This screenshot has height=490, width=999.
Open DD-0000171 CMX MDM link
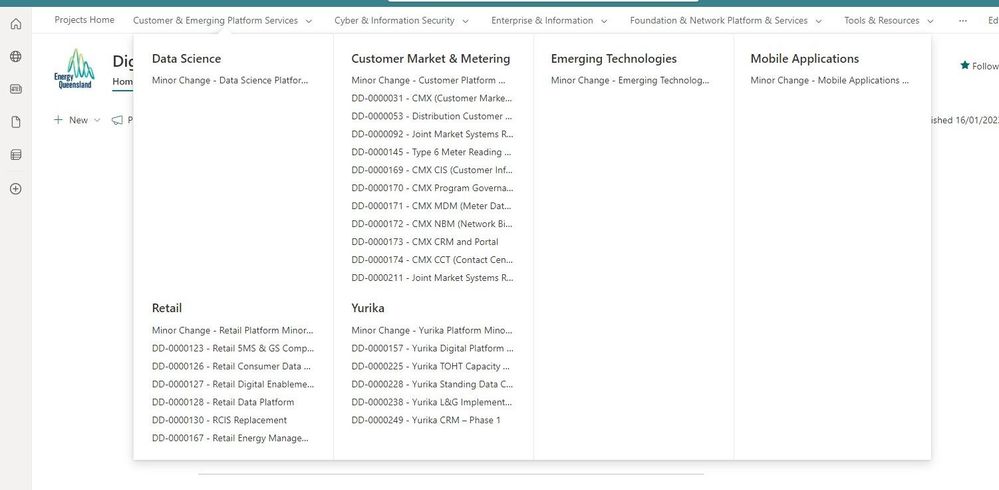coord(431,206)
